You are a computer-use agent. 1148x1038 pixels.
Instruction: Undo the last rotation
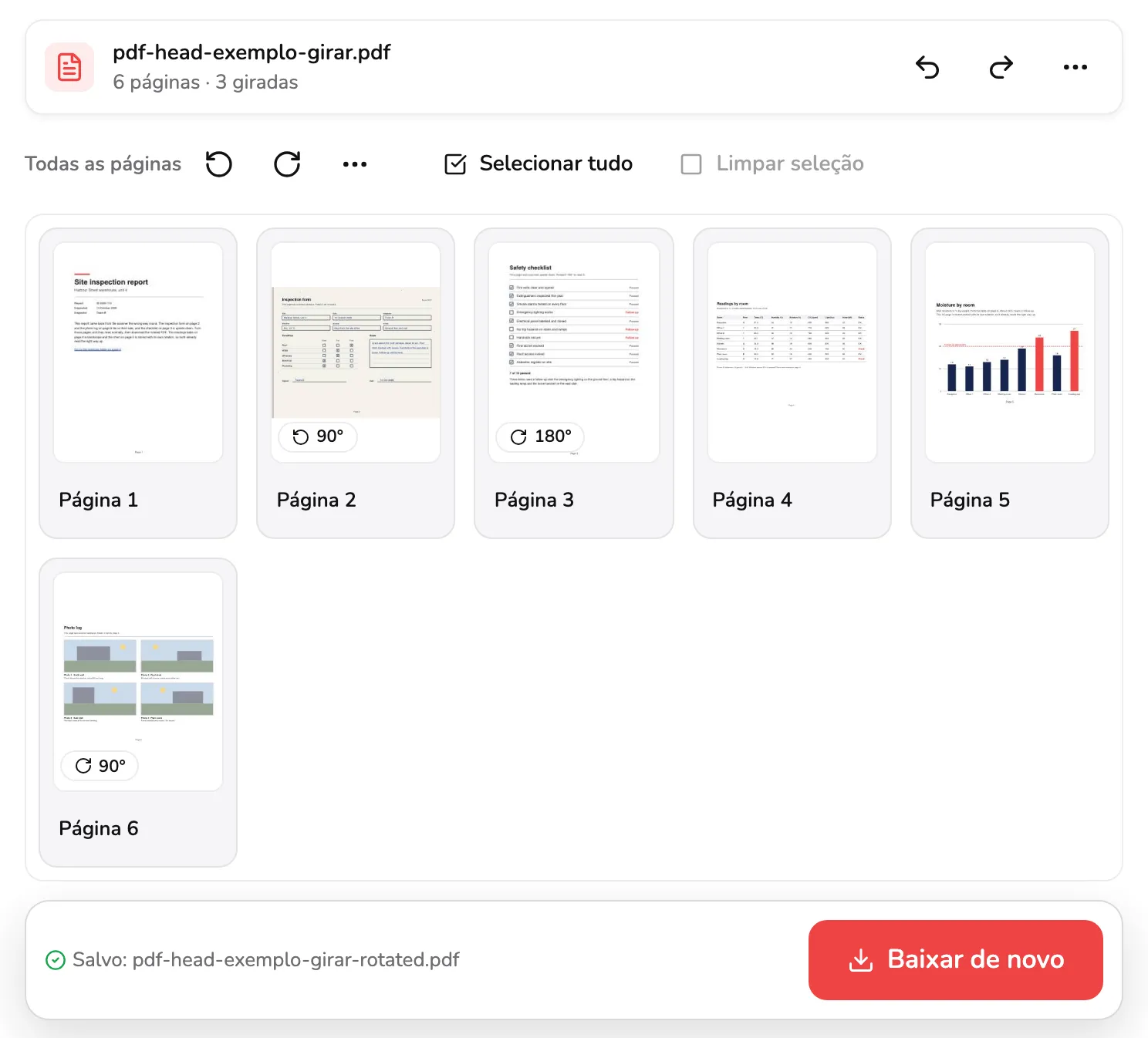[x=927, y=67]
